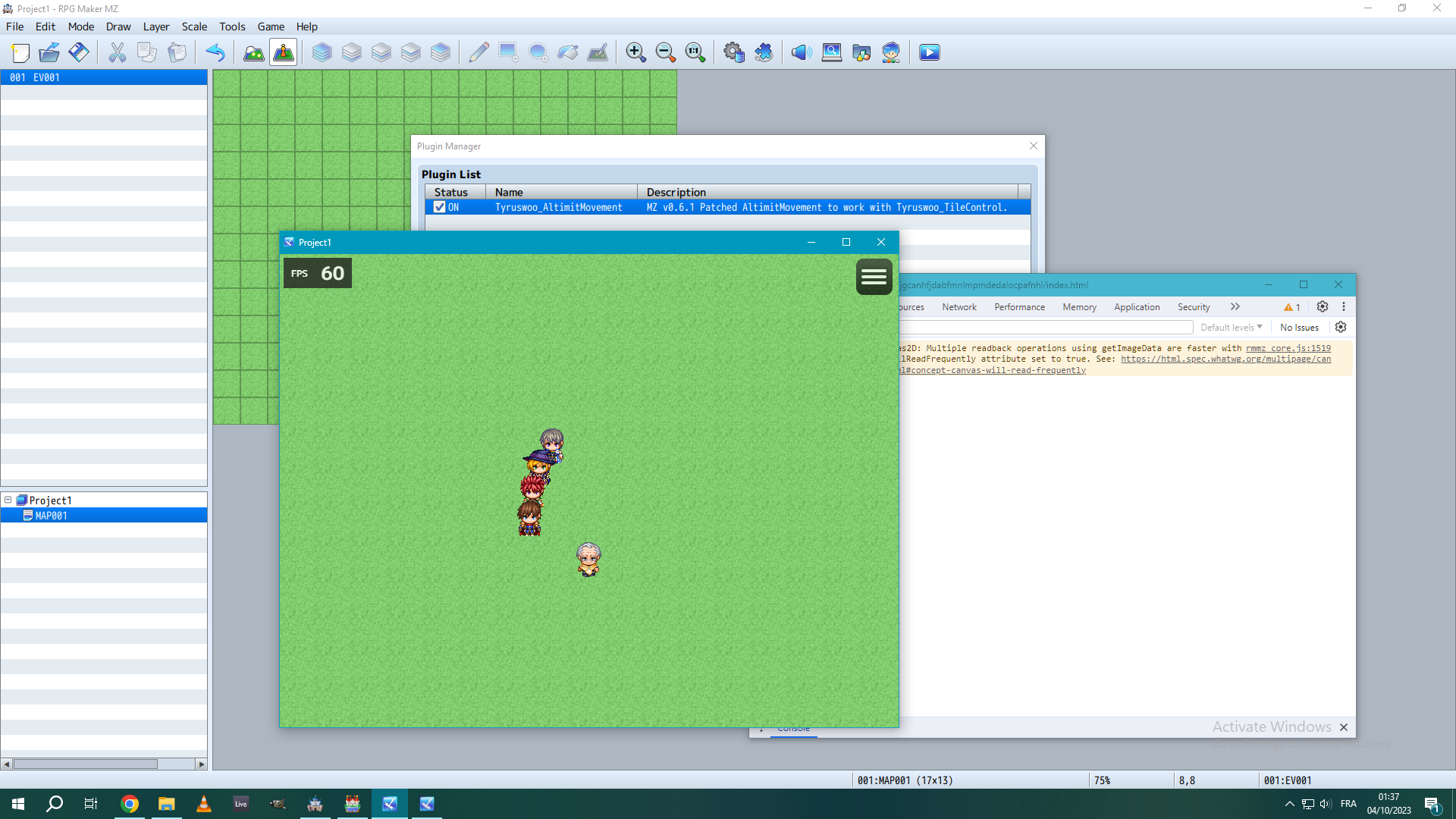The width and height of the screenshot is (1456, 819).
Task: Close the Plugin Manager dialog
Action: click(x=1034, y=146)
